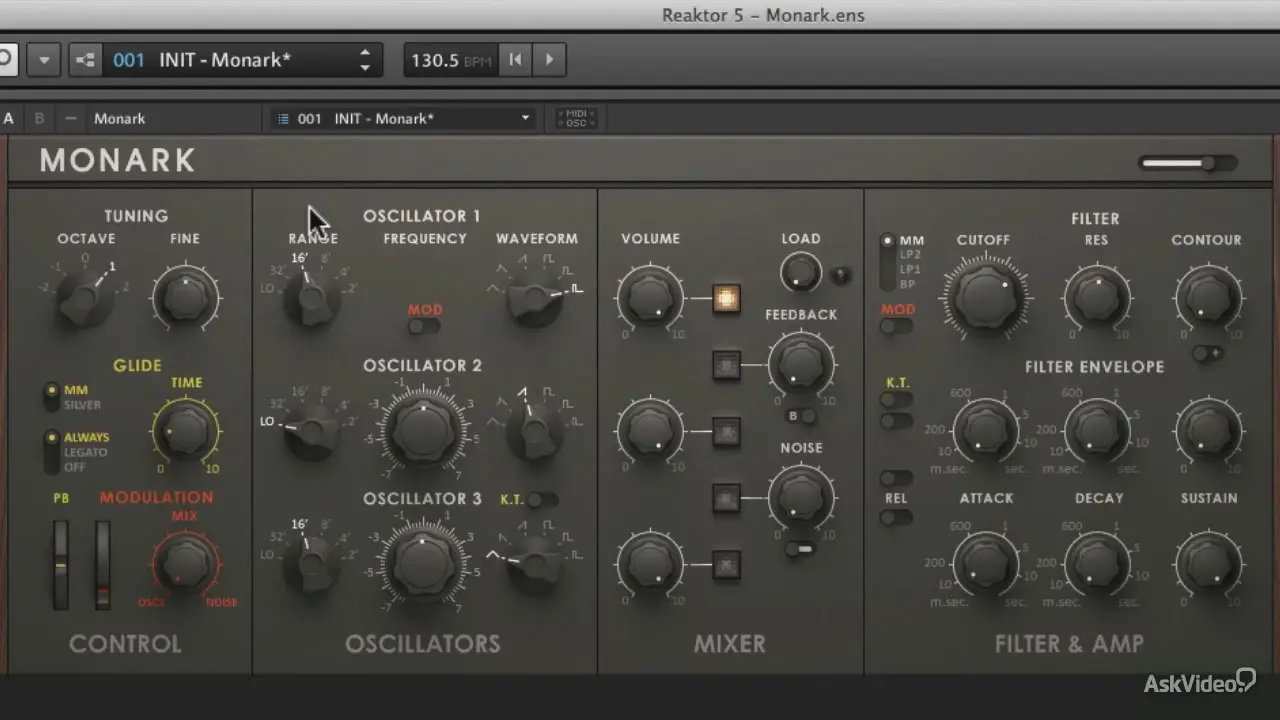Click the Oscillator 2 Volume knob
Viewport: 1280px width, 720px height.
click(x=650, y=431)
